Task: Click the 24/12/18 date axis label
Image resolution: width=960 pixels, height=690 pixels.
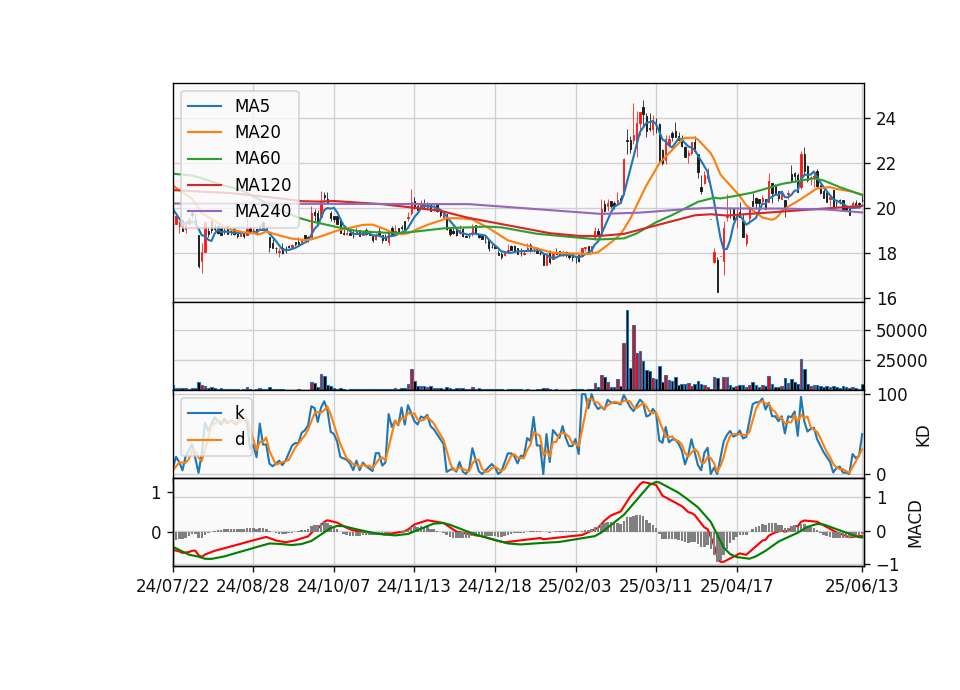Action: pos(495,586)
